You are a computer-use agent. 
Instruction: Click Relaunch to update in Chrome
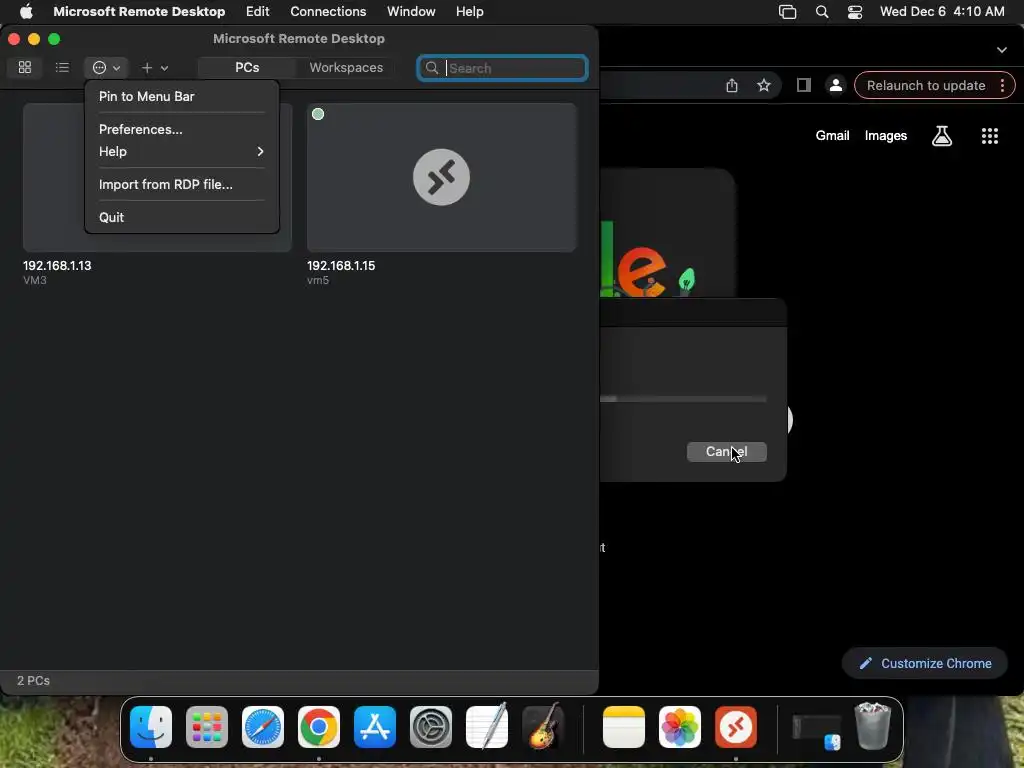(926, 86)
